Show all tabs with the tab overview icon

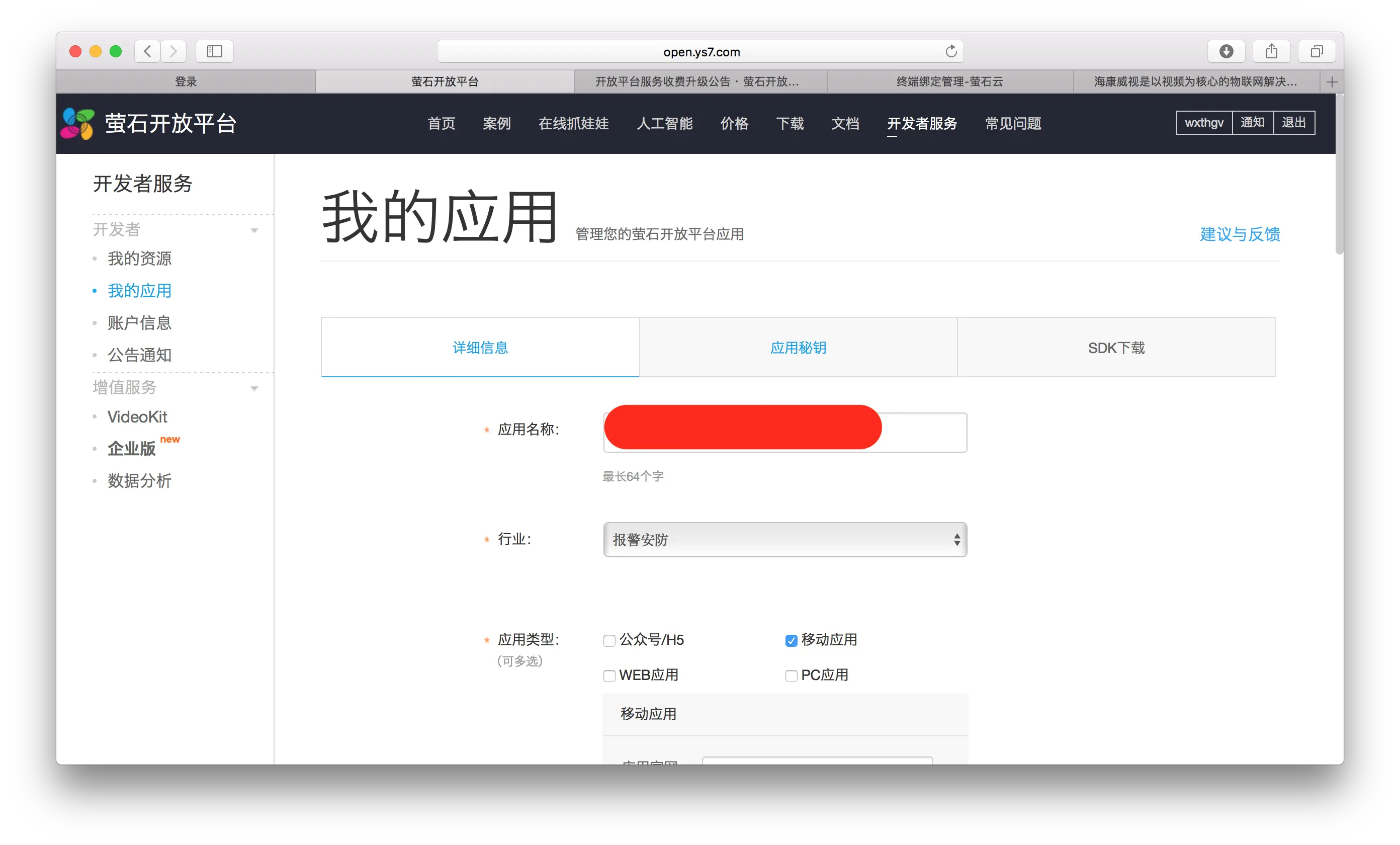tap(1316, 52)
